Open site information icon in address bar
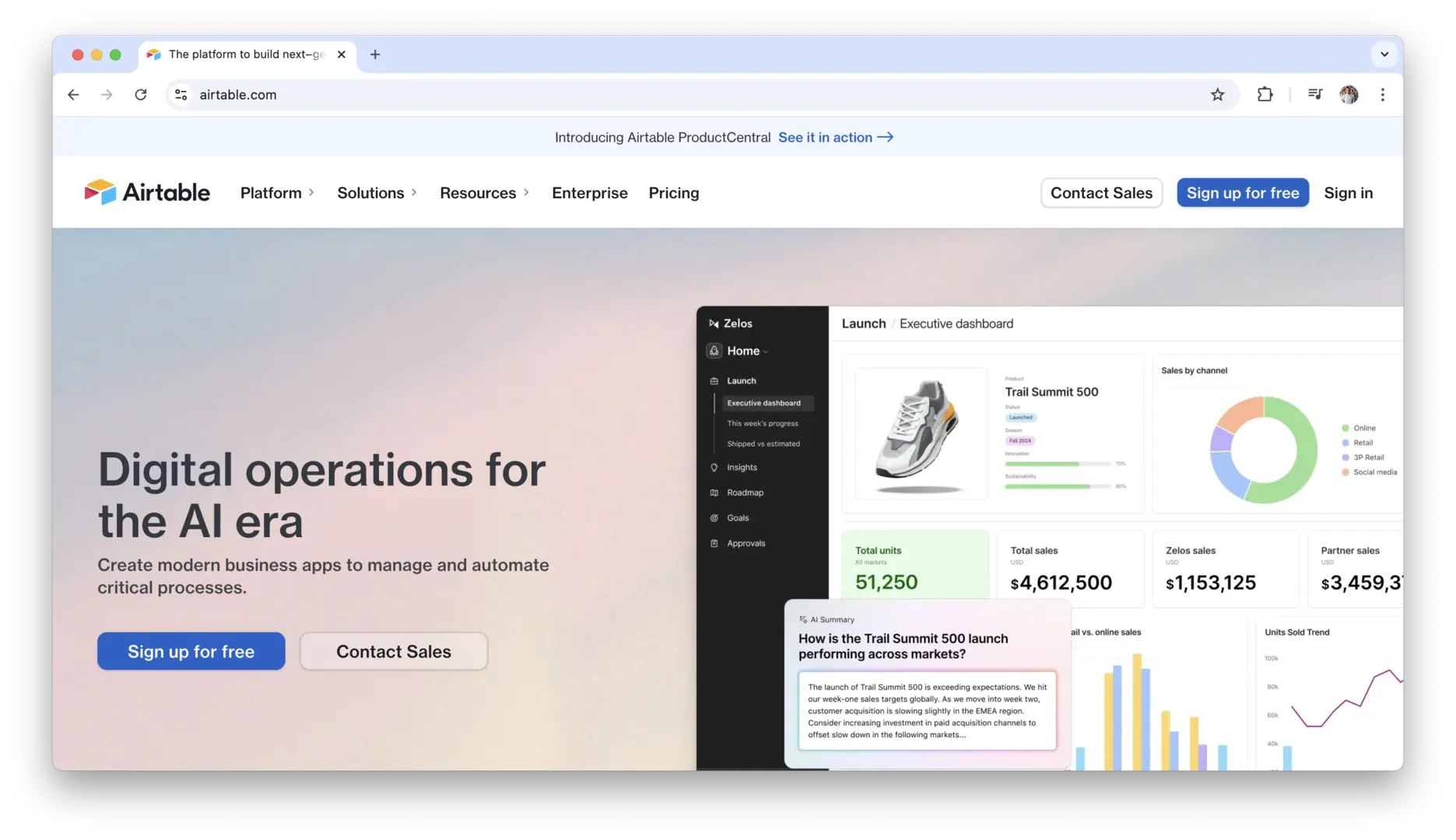This screenshot has width=1456, height=840. (x=181, y=95)
